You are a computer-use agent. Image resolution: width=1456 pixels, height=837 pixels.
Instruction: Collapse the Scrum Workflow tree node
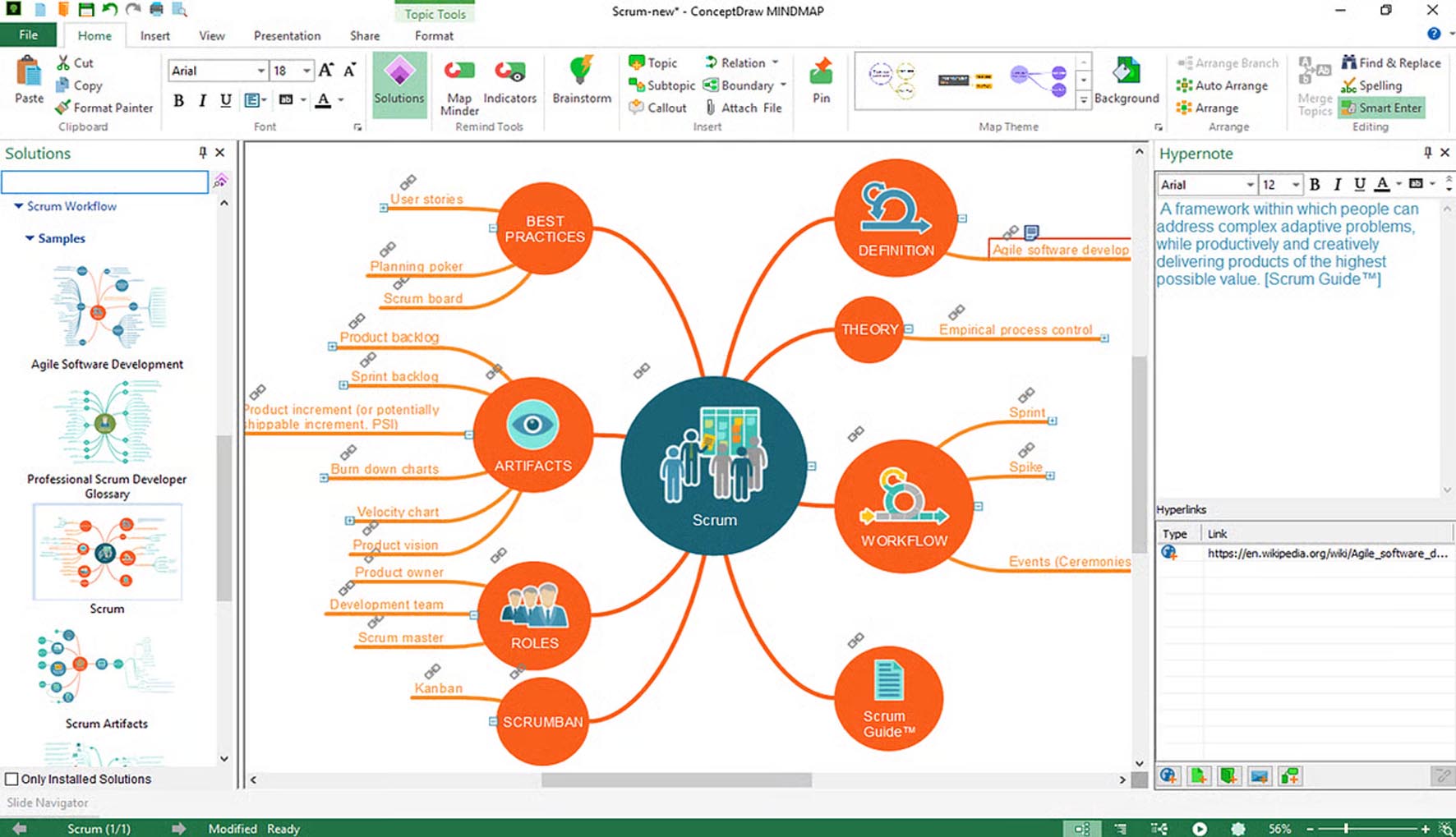coord(18,206)
